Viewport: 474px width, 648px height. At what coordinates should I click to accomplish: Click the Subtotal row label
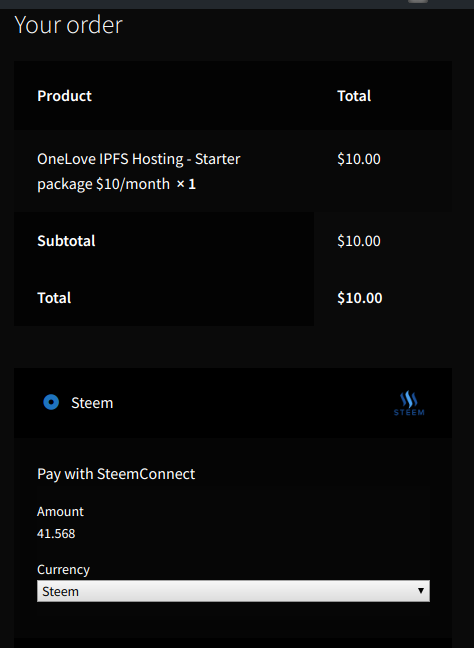point(66,241)
